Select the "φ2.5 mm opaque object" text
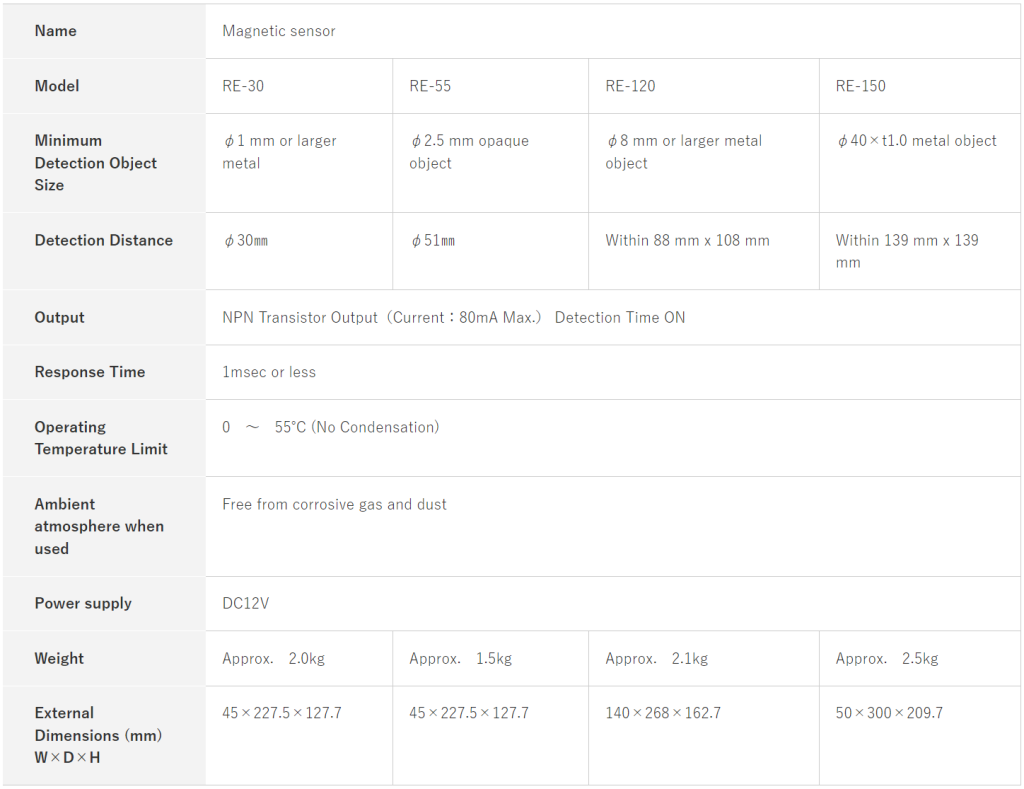This screenshot has width=1024, height=789. (469, 152)
